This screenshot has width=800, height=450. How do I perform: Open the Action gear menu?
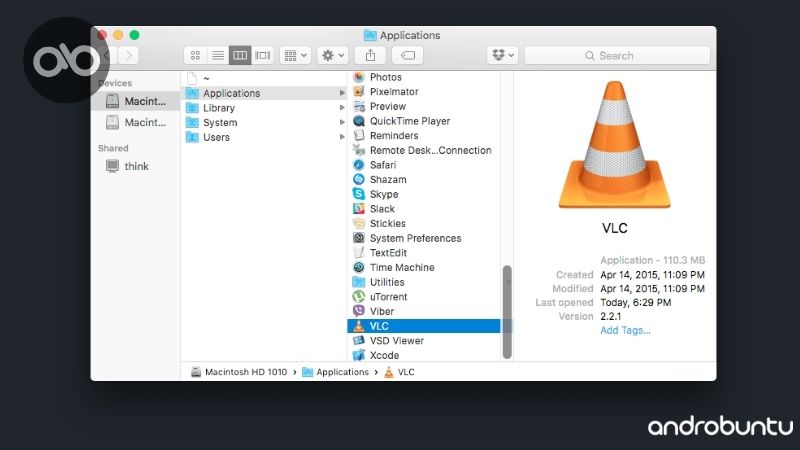[x=333, y=55]
